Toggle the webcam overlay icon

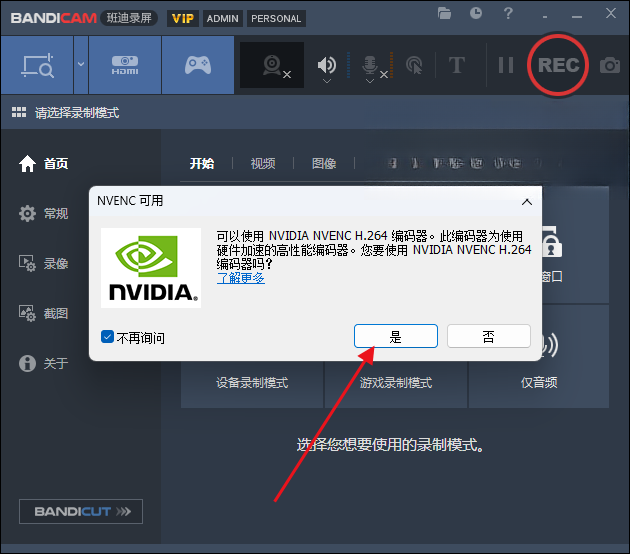(272, 65)
